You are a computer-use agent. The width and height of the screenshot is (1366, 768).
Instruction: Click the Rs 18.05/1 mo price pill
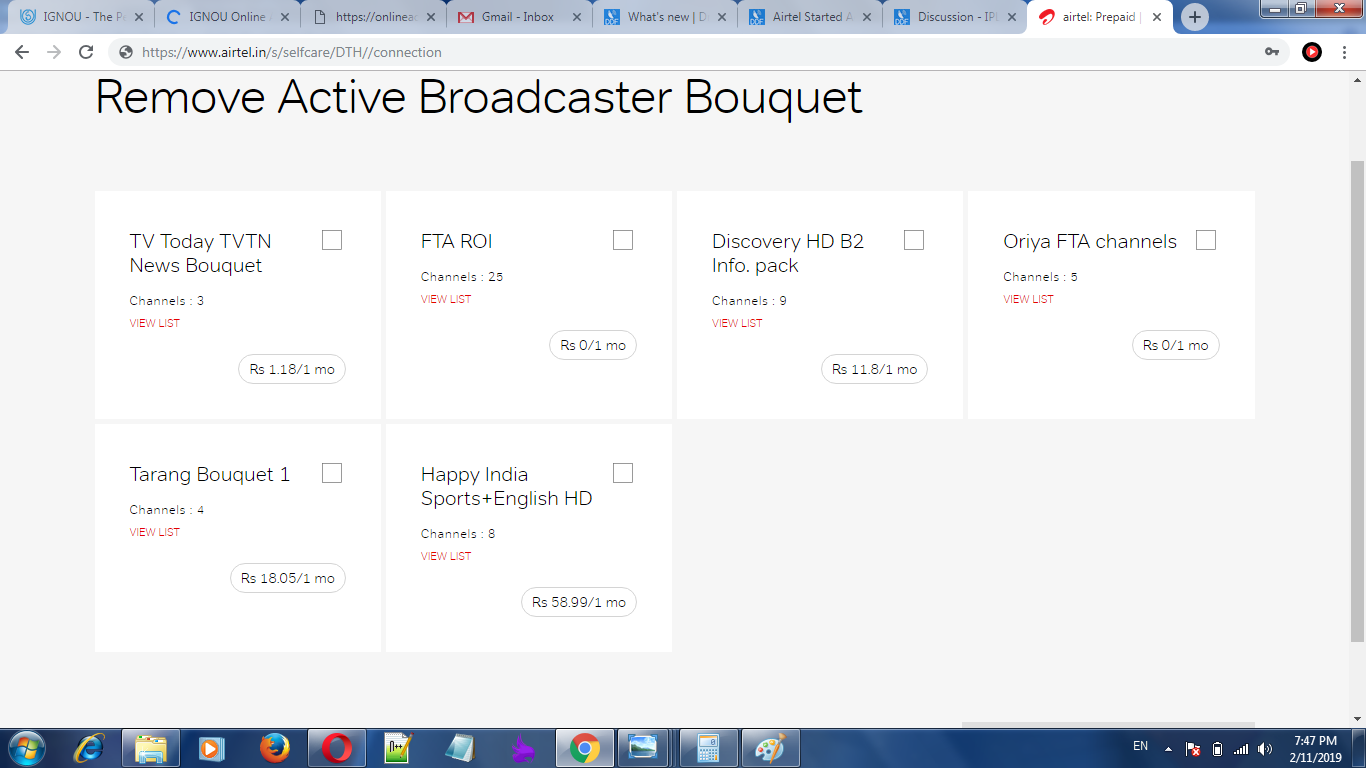pos(288,578)
